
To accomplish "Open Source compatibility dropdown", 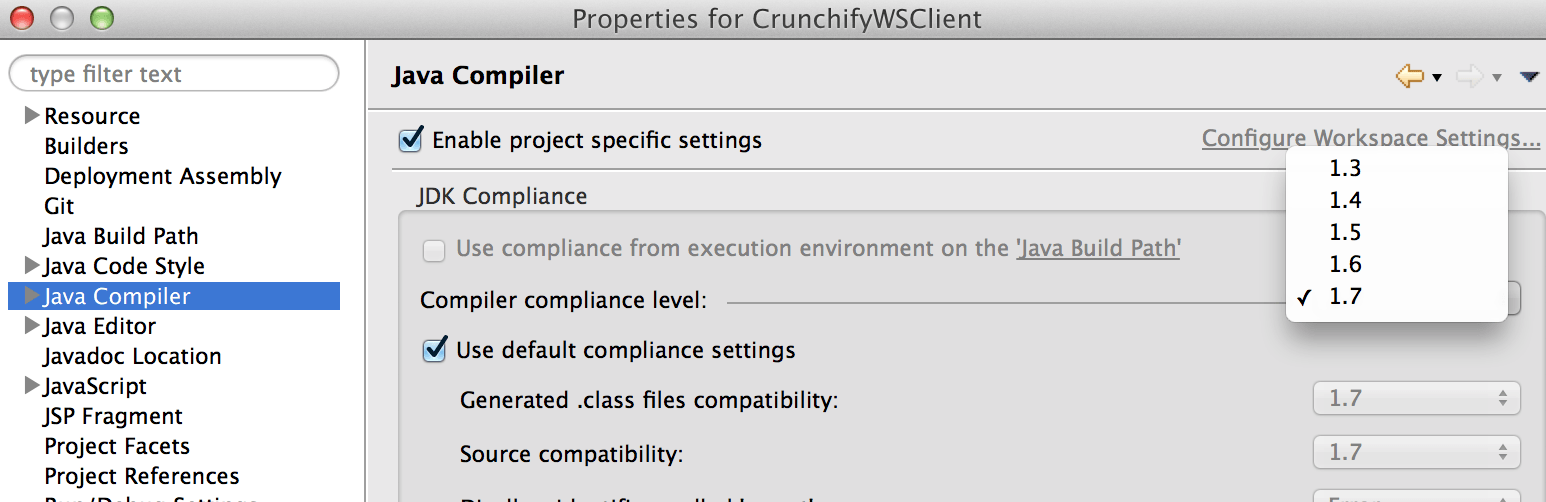I will (x=1416, y=452).
